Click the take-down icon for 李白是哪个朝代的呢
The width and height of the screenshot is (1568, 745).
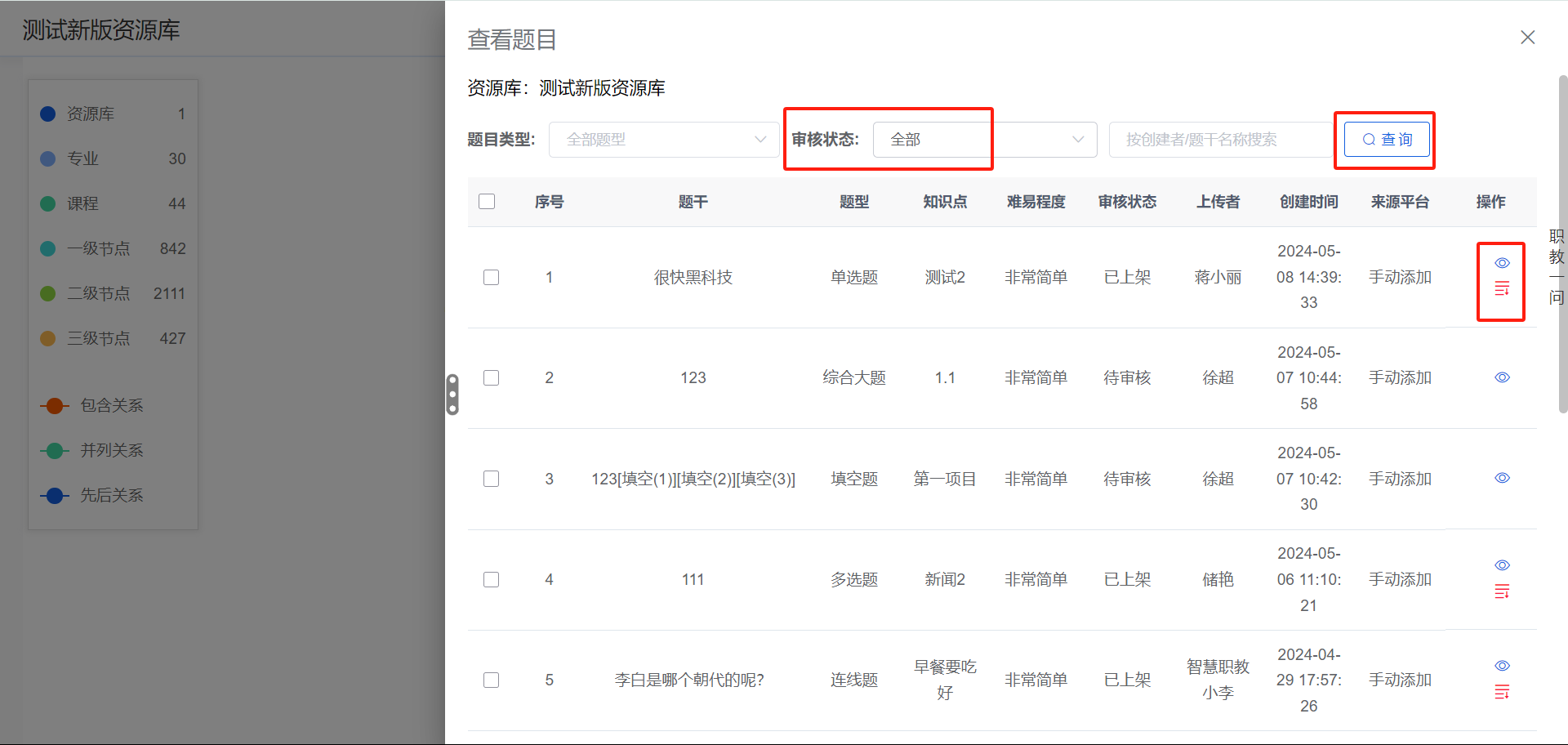point(1502,692)
